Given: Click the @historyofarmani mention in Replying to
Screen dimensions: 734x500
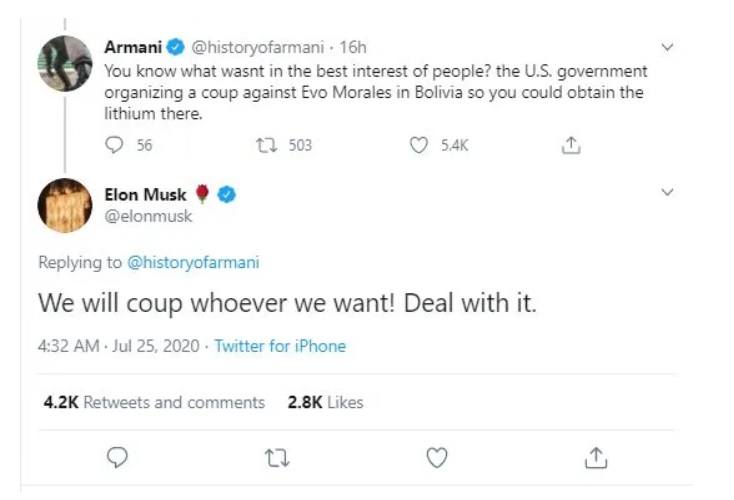Looking at the screenshot, I should click(x=193, y=262).
